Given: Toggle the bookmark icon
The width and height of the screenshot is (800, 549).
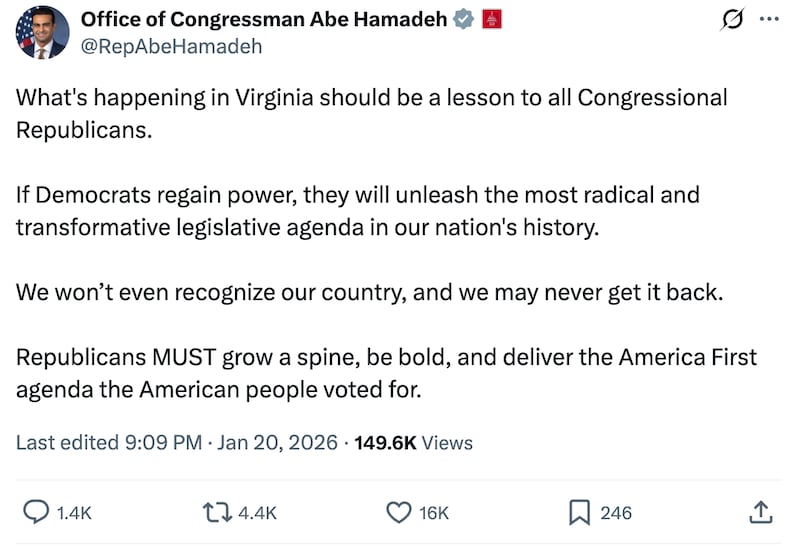Looking at the screenshot, I should [x=579, y=512].
